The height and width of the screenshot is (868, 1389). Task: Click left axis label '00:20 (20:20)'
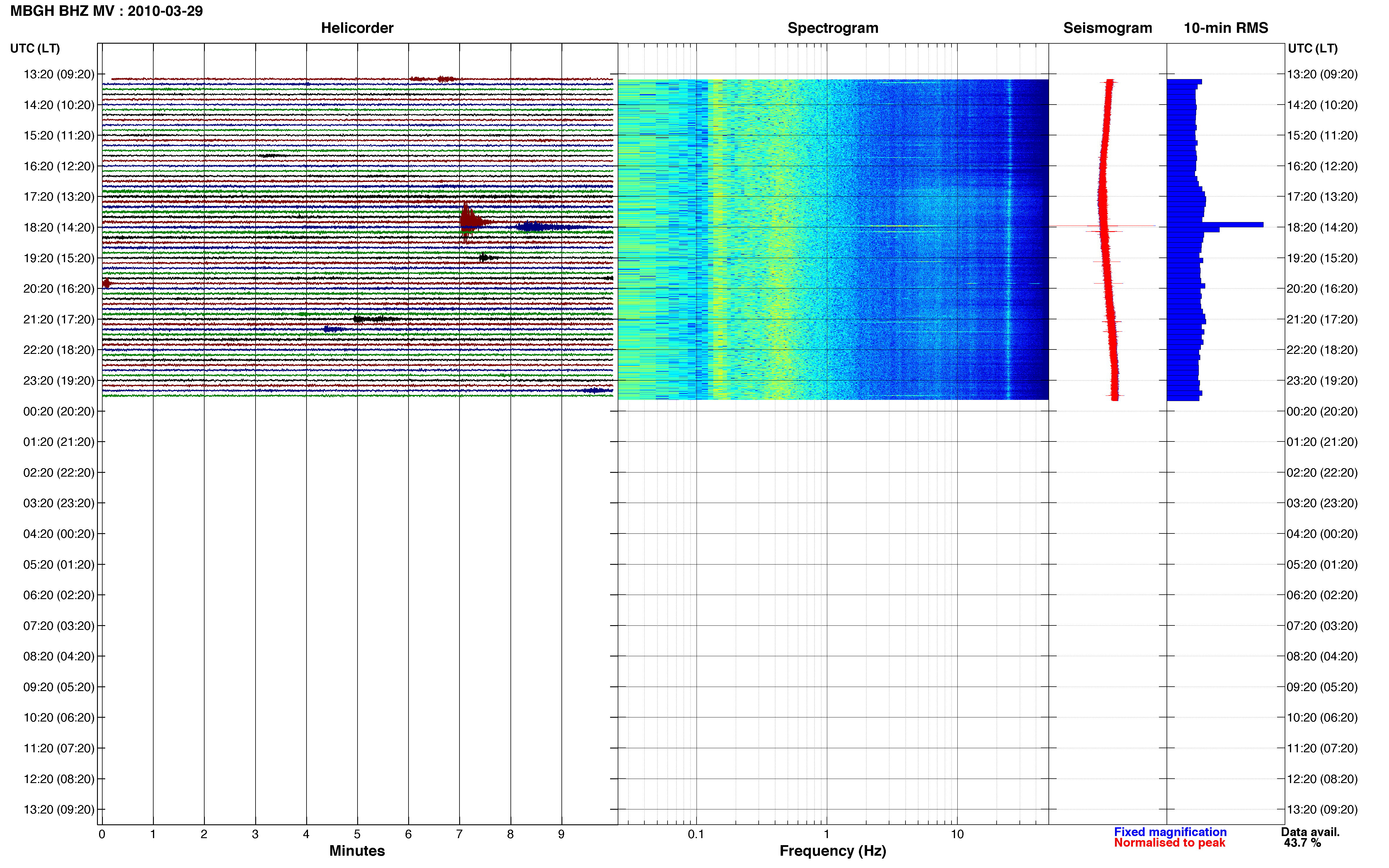click(x=59, y=411)
